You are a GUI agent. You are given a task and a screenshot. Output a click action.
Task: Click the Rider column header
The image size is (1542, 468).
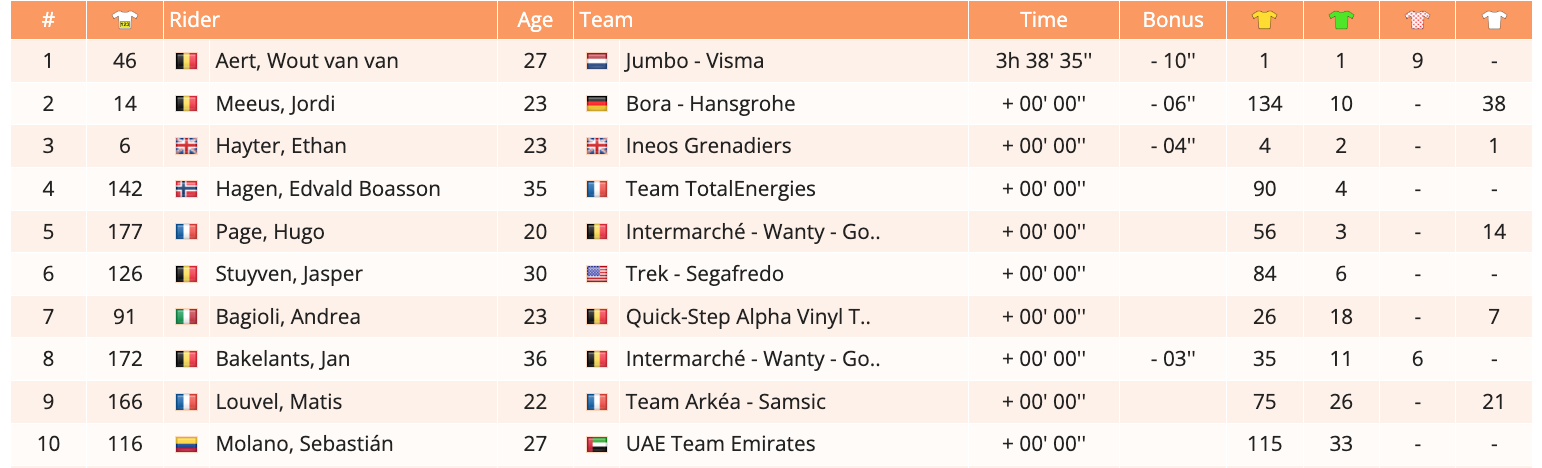pos(195,20)
